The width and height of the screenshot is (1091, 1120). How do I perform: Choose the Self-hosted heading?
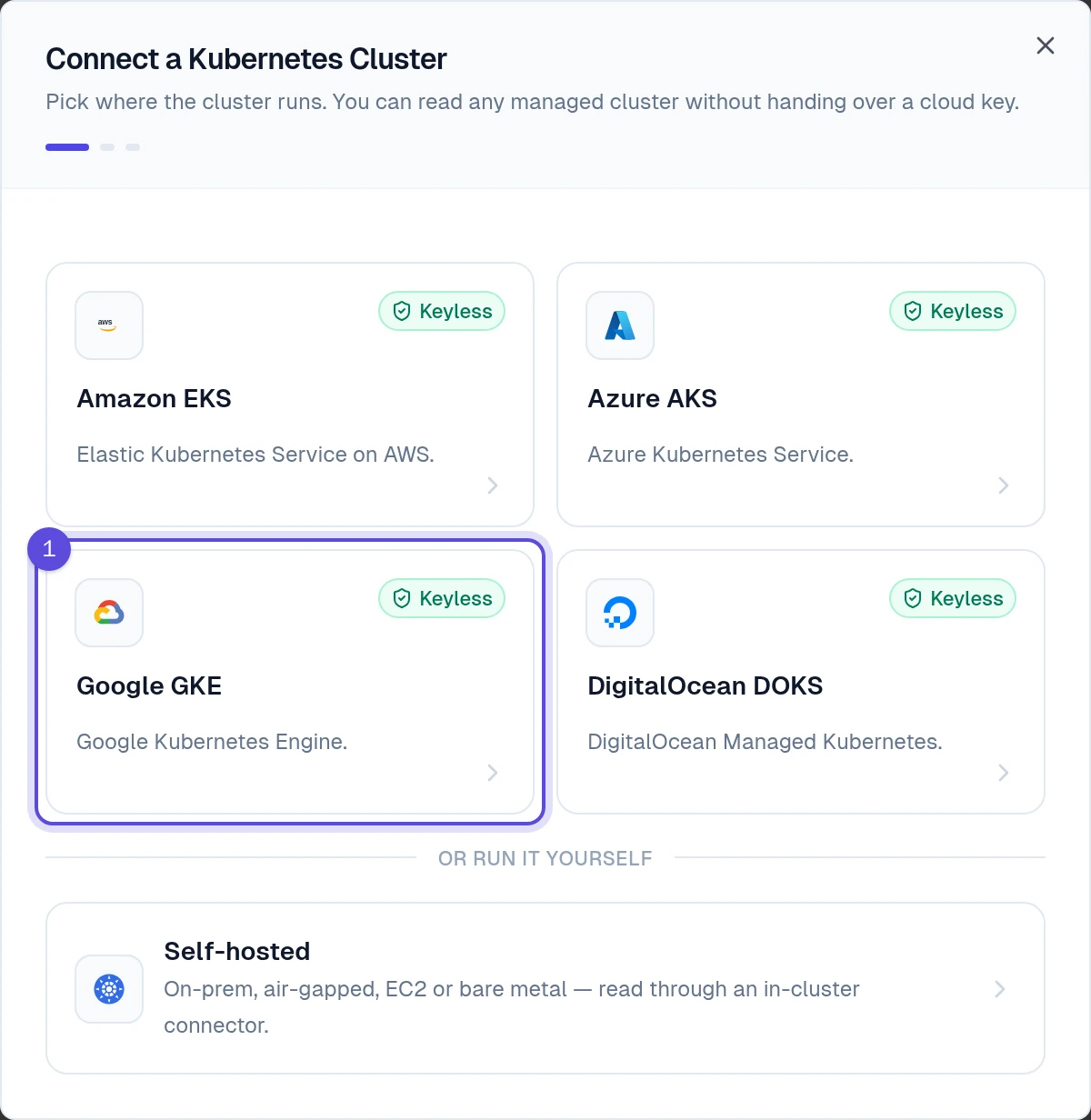pyautogui.click(x=236, y=951)
